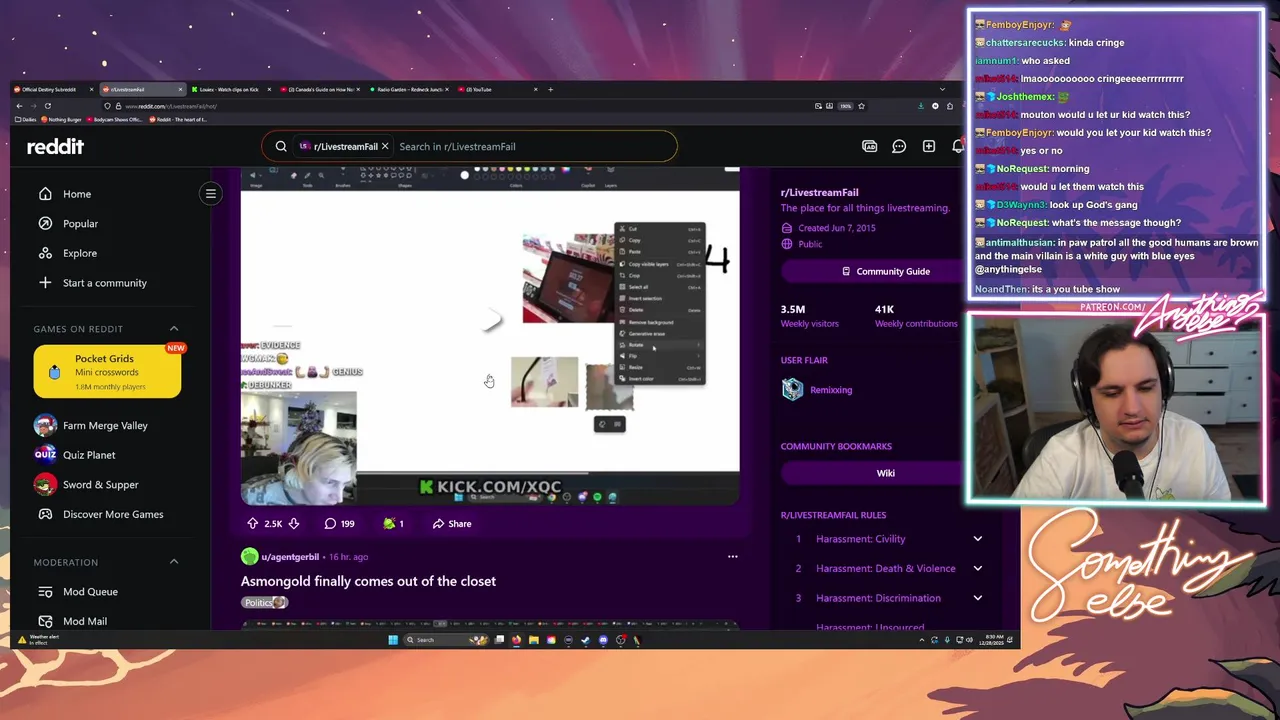Open Reddit chat icon
Viewport: 1280px width, 720px height.
(899, 146)
